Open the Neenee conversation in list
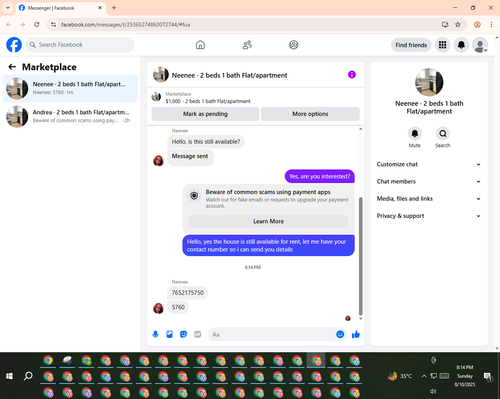Viewport: 500px width, 399px height. point(70,88)
